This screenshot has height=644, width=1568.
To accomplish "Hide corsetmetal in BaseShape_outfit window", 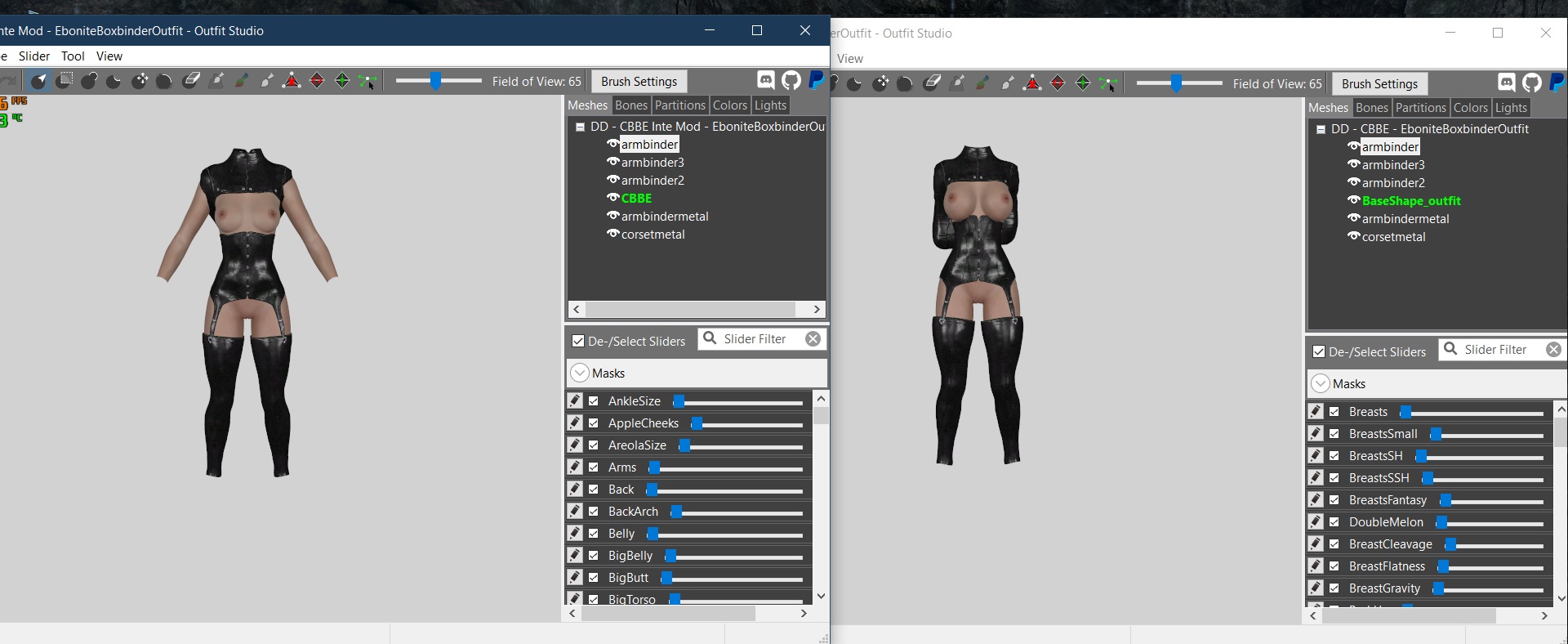I will pyautogui.click(x=1353, y=236).
